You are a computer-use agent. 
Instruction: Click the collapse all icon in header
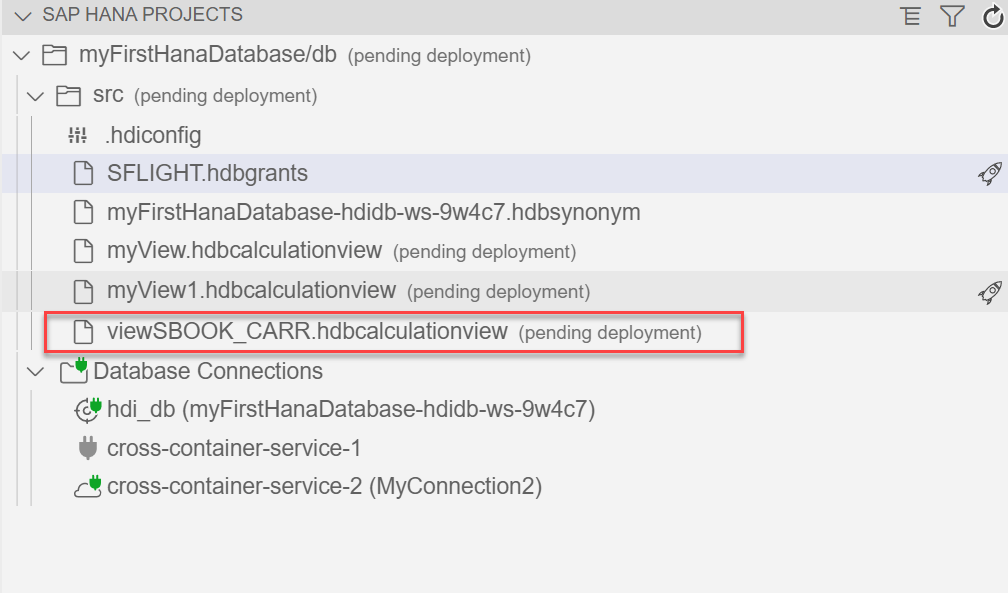pos(910,16)
